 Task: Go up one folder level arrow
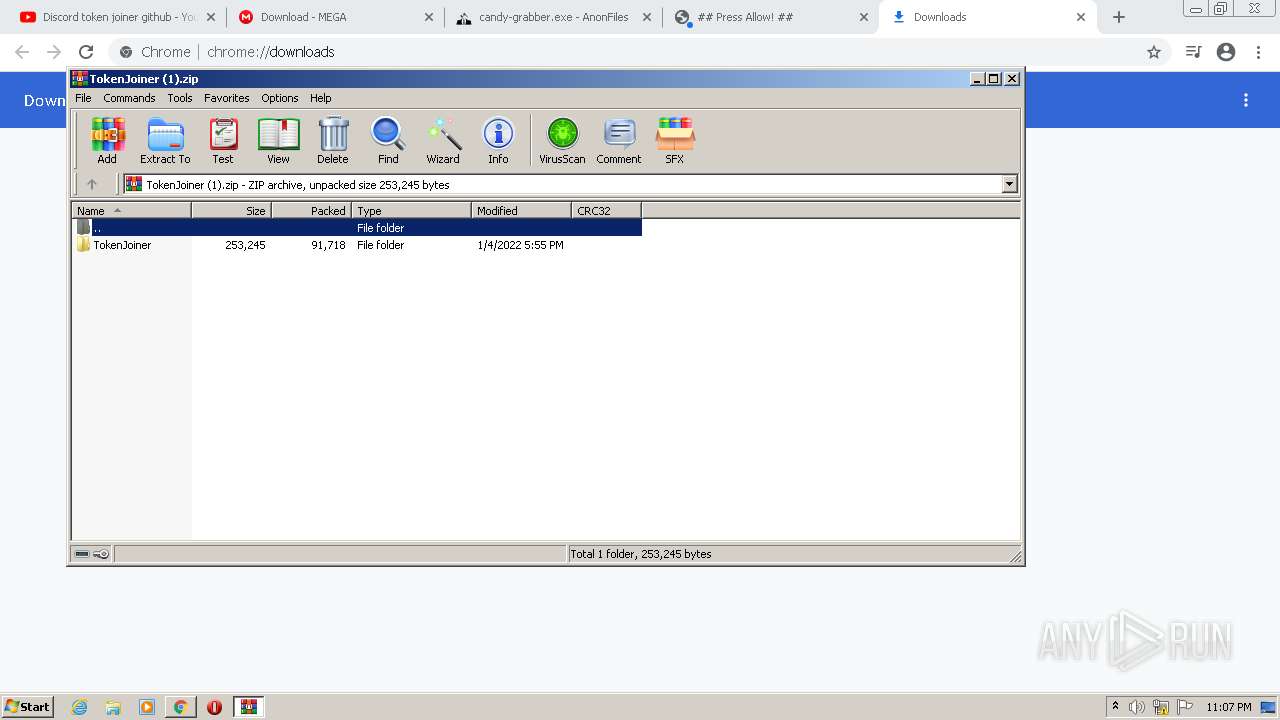pos(92,184)
